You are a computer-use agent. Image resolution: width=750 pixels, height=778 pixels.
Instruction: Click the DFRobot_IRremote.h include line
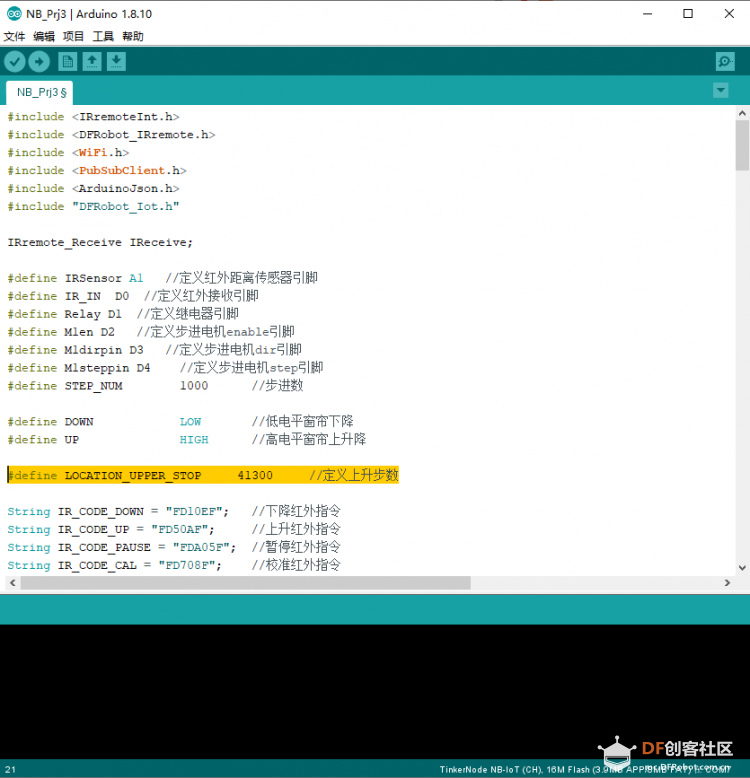tap(111, 134)
